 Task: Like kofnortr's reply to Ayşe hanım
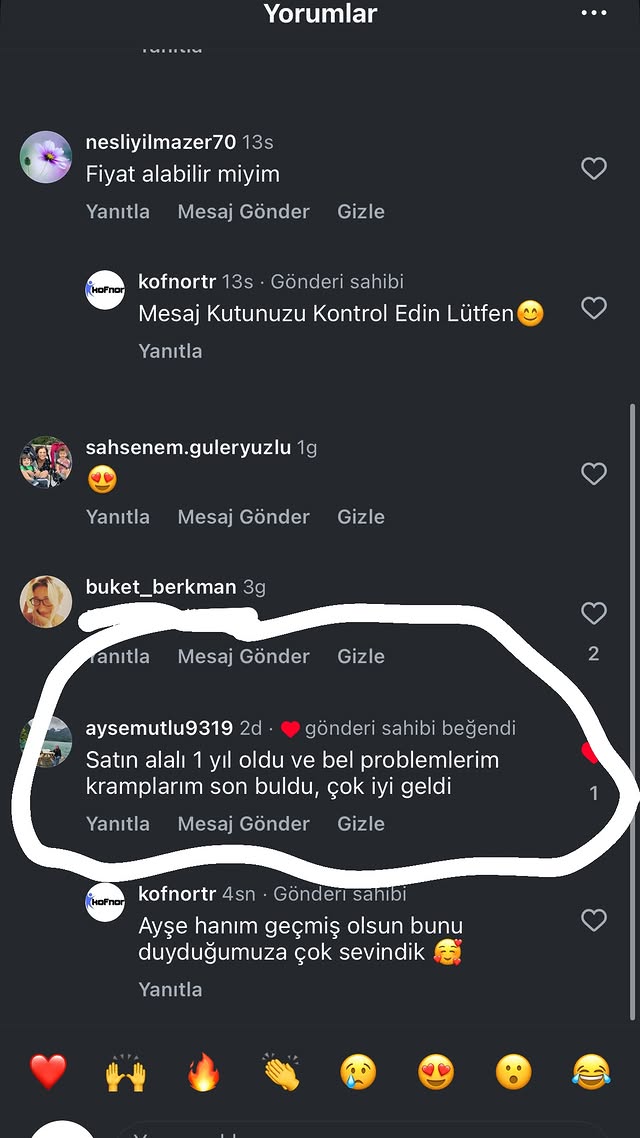click(x=594, y=920)
